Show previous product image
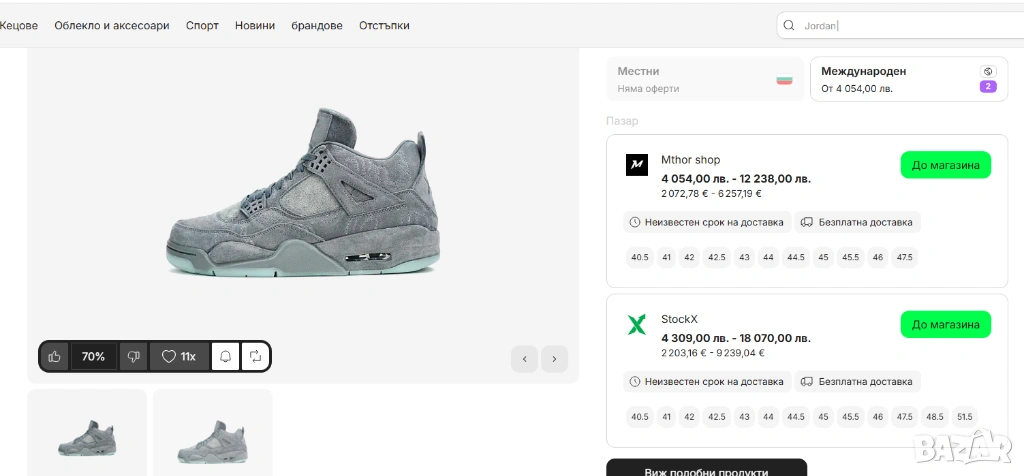Screen dimensions: 1024x476 pyautogui.click(x=525, y=359)
